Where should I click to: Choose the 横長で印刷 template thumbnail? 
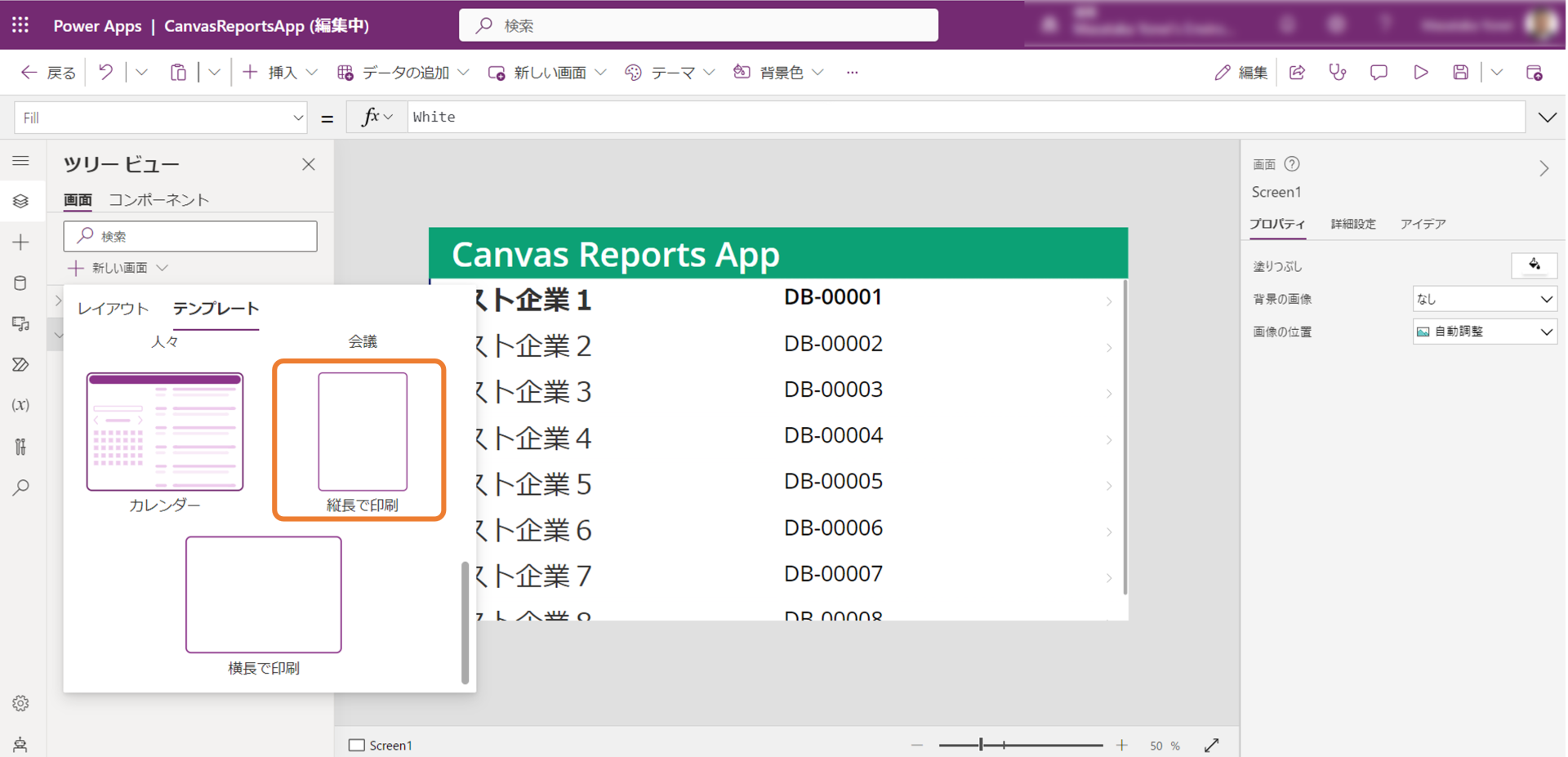click(x=264, y=594)
